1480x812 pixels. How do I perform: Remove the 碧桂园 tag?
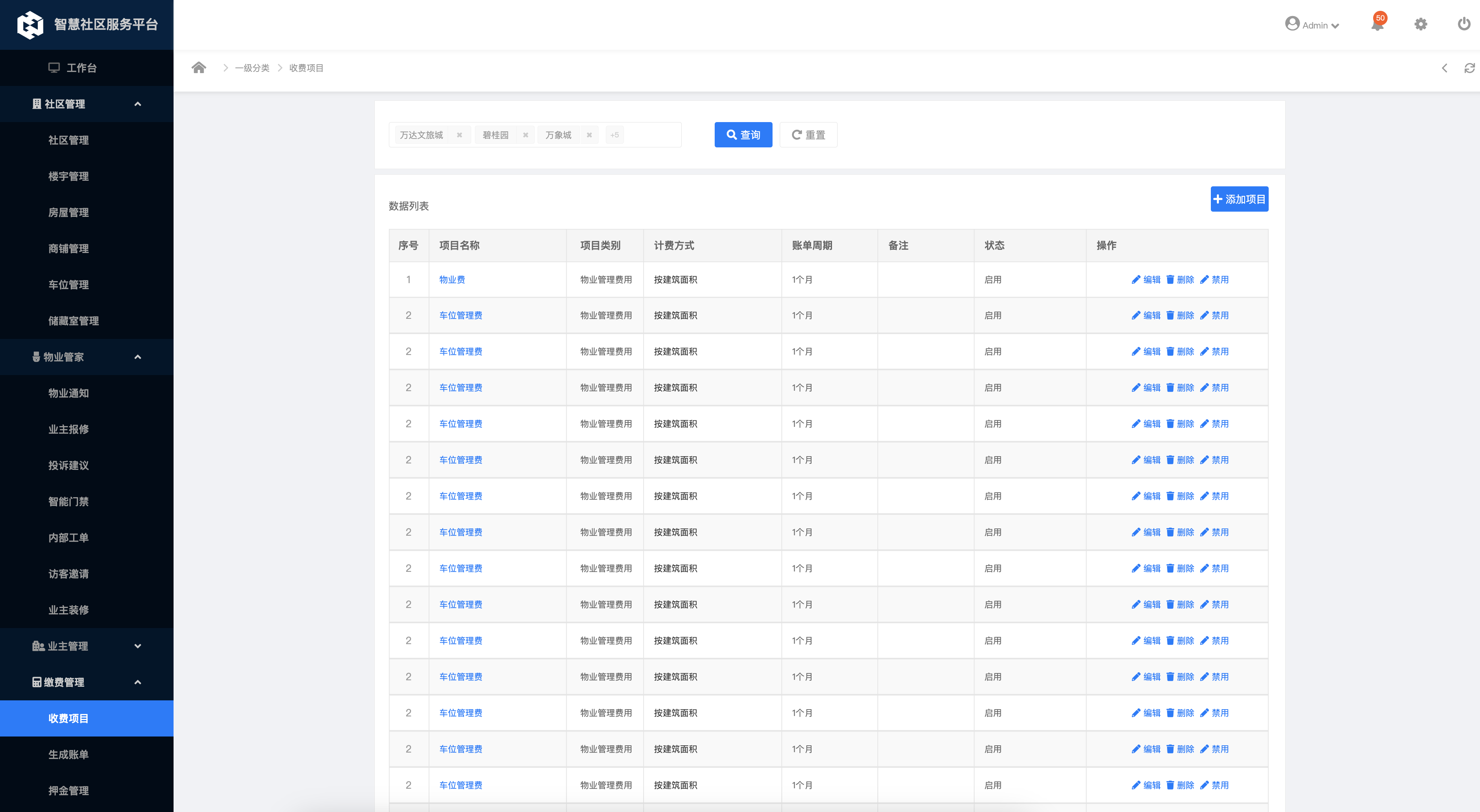click(525, 135)
